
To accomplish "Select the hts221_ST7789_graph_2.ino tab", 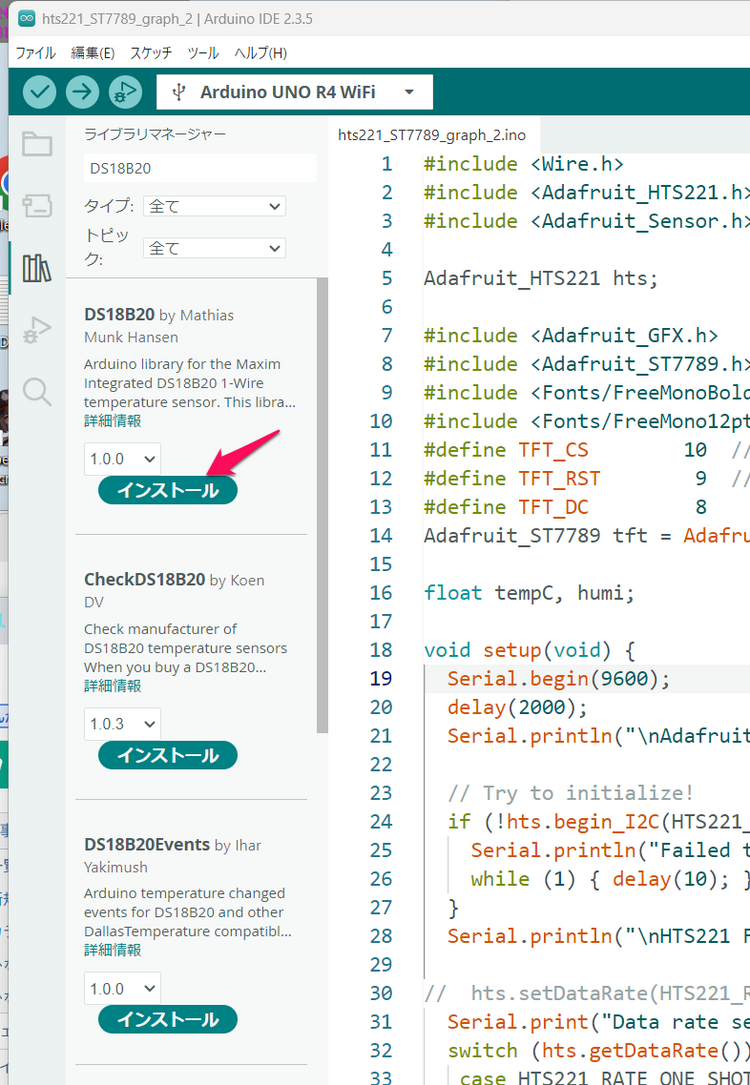I will tap(432, 135).
